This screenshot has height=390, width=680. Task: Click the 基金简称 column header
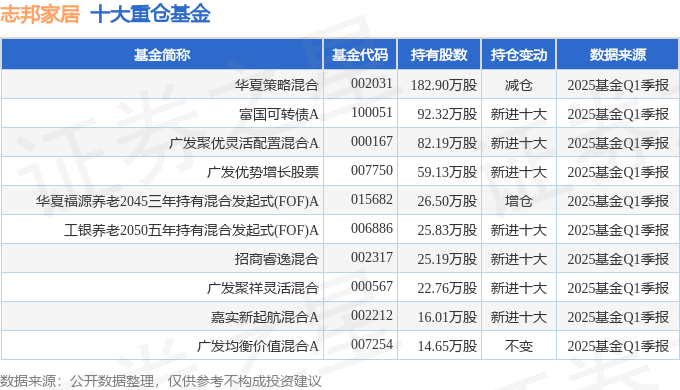click(162, 55)
